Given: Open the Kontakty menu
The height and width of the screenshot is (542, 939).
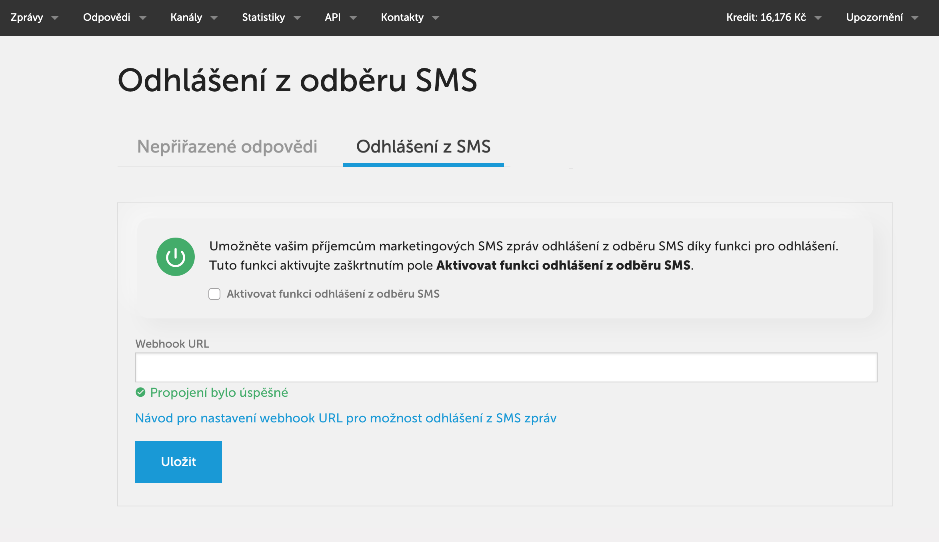Looking at the screenshot, I should coord(402,17).
